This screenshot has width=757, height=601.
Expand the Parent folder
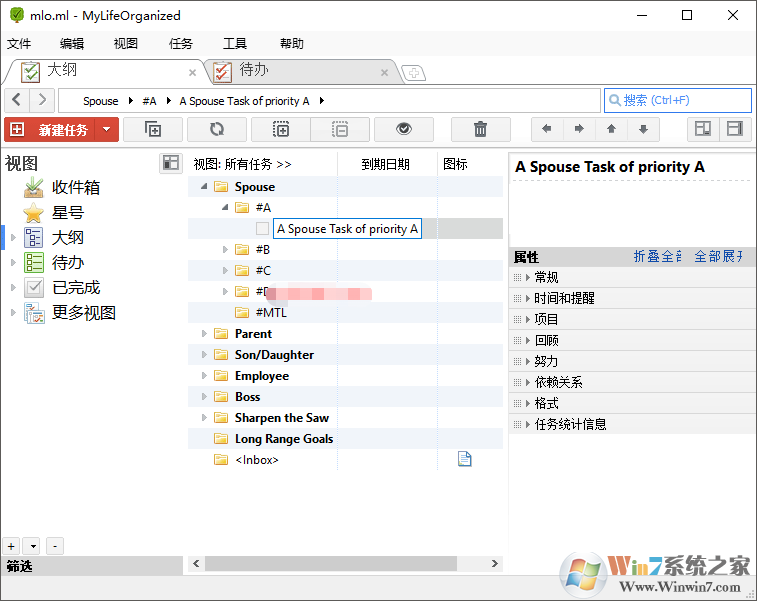(204, 334)
